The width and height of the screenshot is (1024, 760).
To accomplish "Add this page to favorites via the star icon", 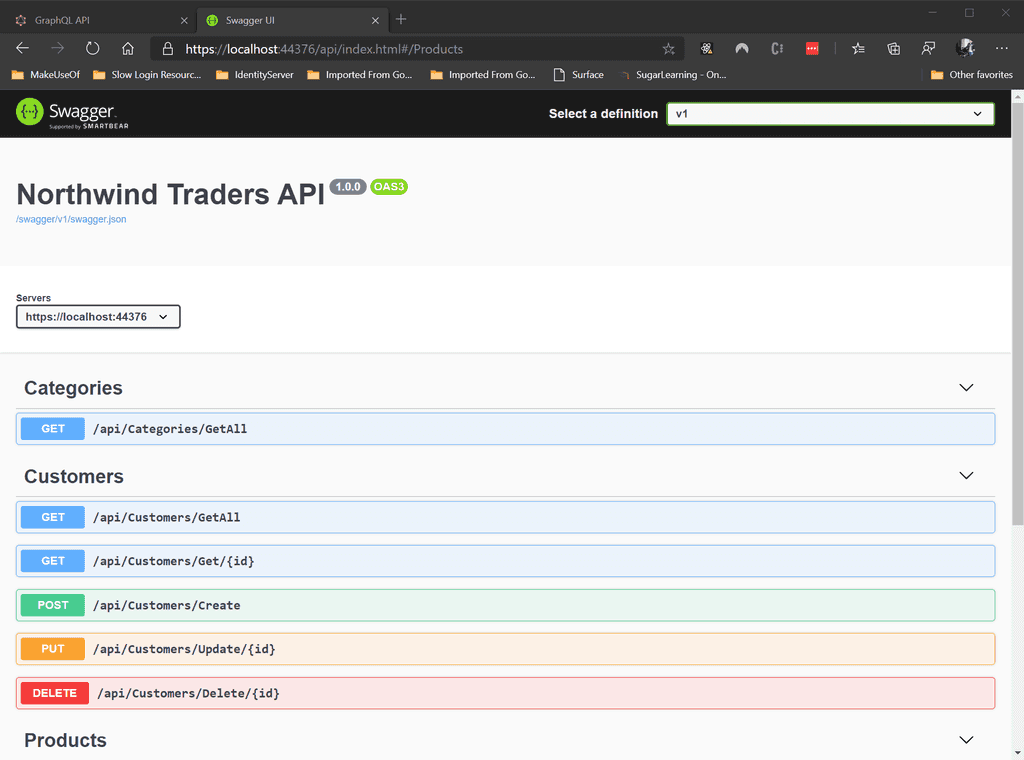I will click(x=668, y=48).
